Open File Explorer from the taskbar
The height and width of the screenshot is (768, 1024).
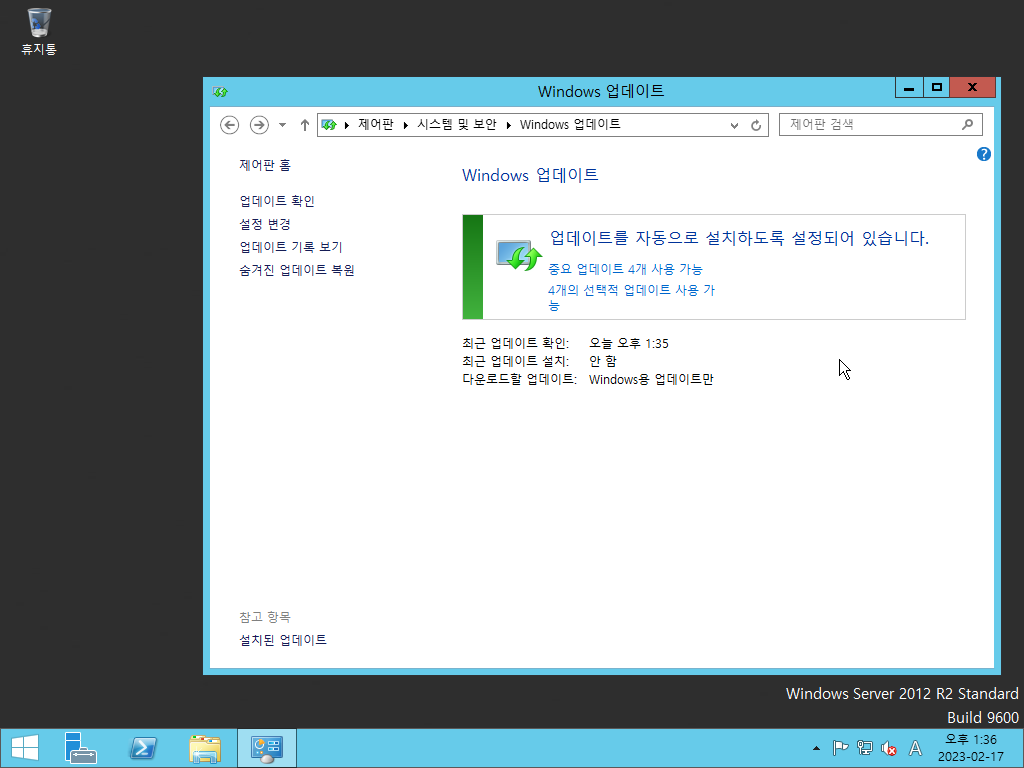205,748
